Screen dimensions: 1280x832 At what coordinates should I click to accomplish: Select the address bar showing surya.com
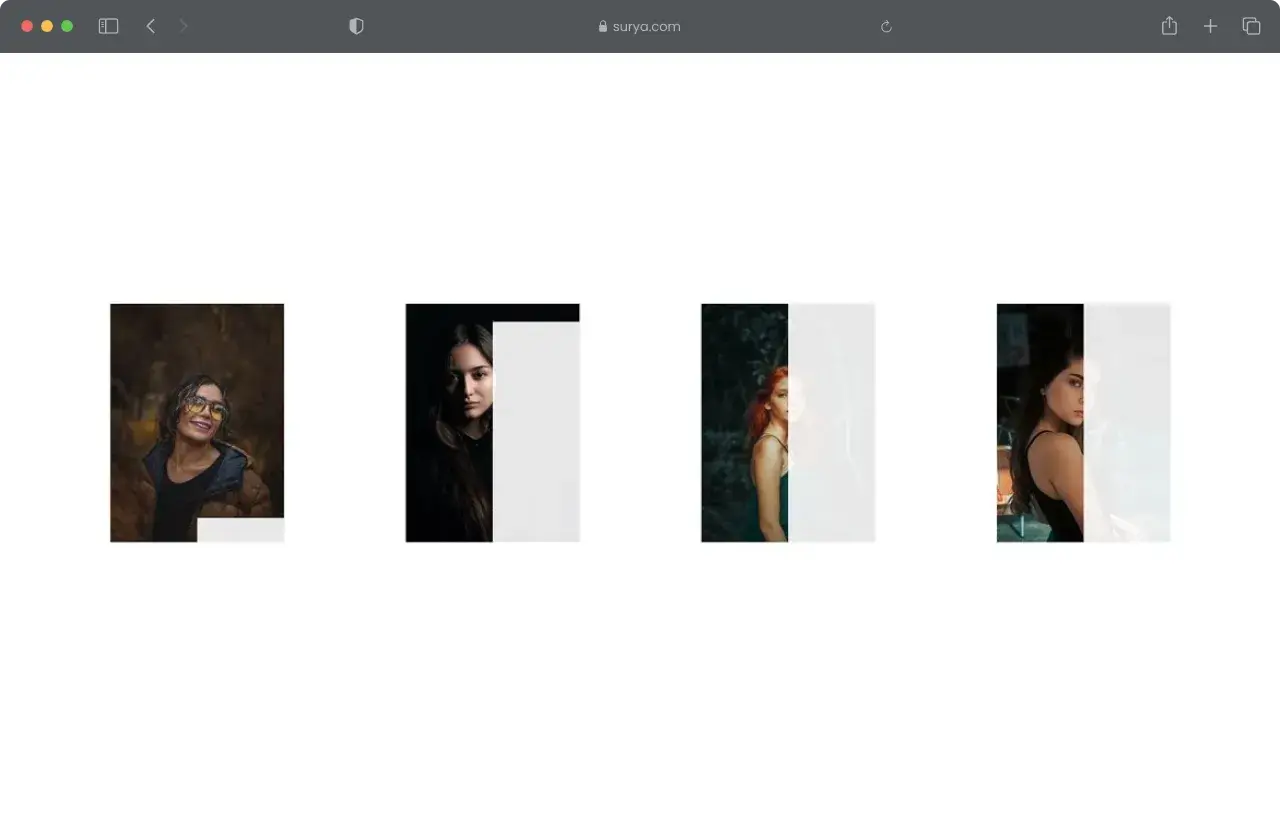[650, 26]
